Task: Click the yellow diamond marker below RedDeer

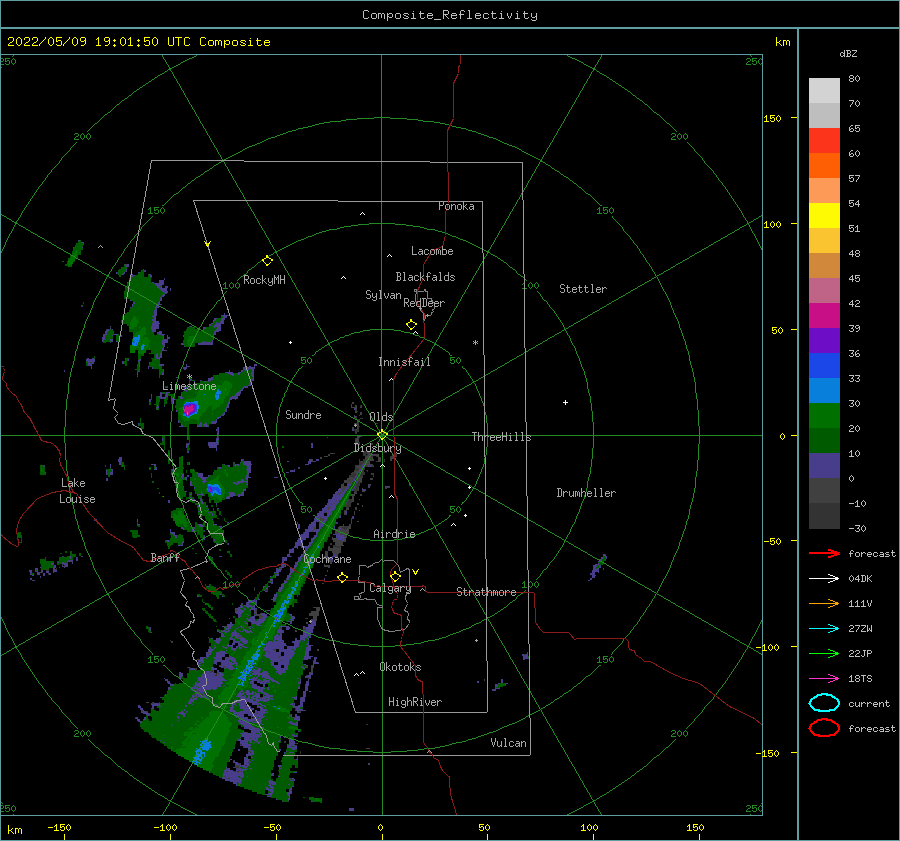Action: tap(411, 325)
